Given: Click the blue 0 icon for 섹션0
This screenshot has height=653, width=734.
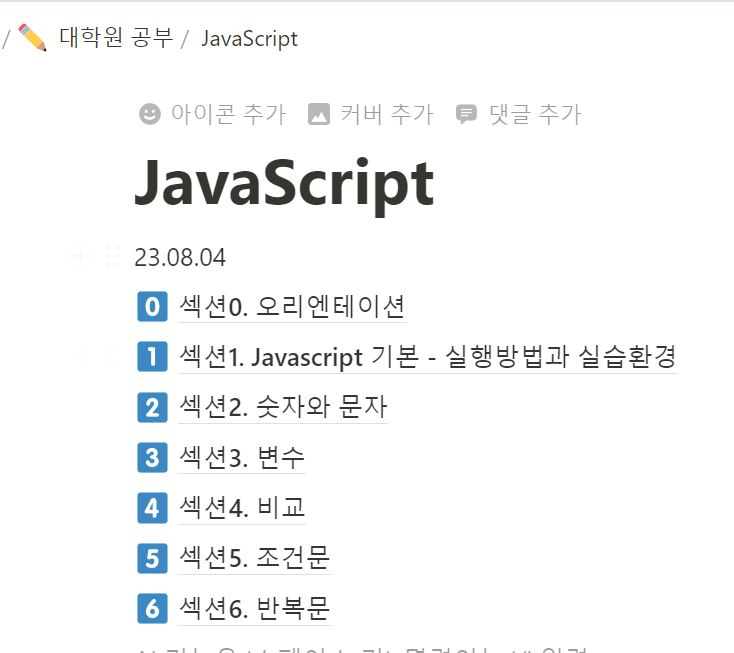Looking at the screenshot, I should pyautogui.click(x=152, y=307).
